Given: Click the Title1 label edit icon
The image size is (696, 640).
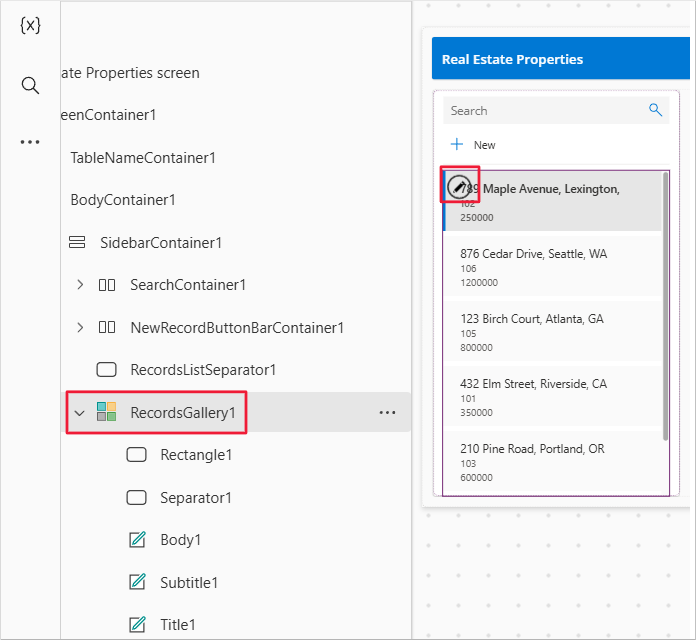Looking at the screenshot, I should 137,624.
